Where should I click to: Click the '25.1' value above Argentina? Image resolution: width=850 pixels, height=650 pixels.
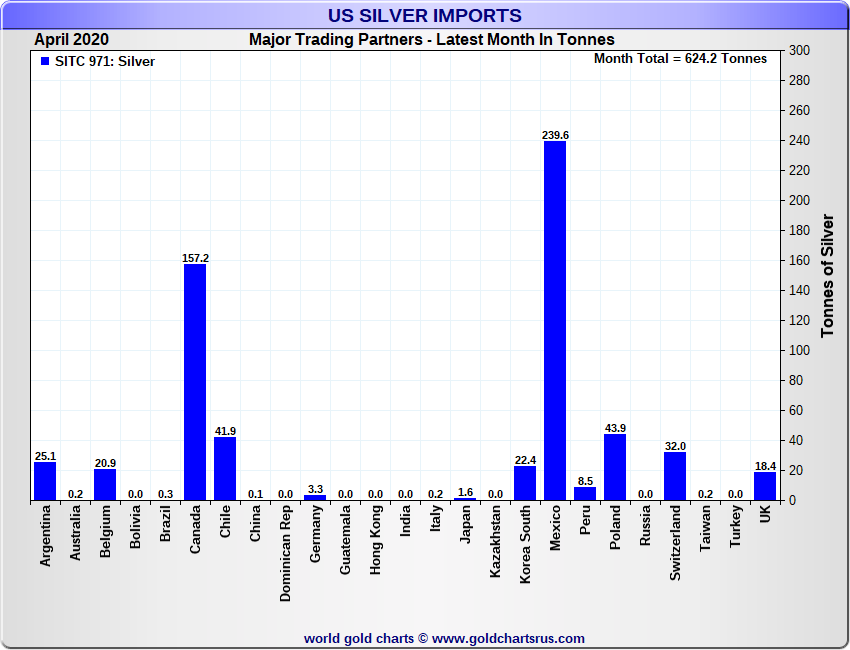click(x=45, y=456)
